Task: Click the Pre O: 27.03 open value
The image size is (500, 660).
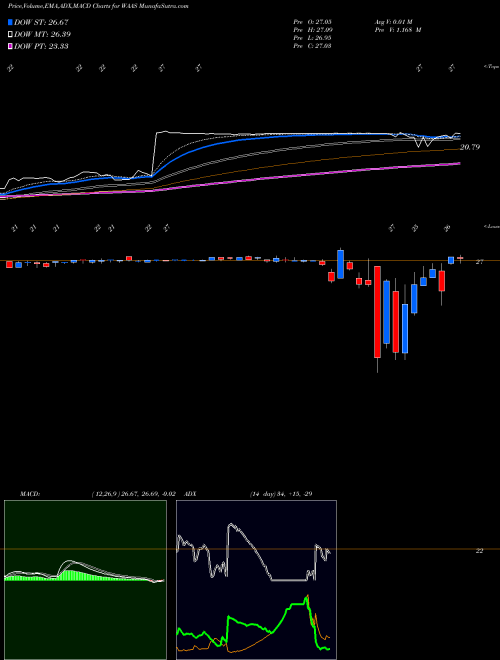Action: (x=312, y=21)
